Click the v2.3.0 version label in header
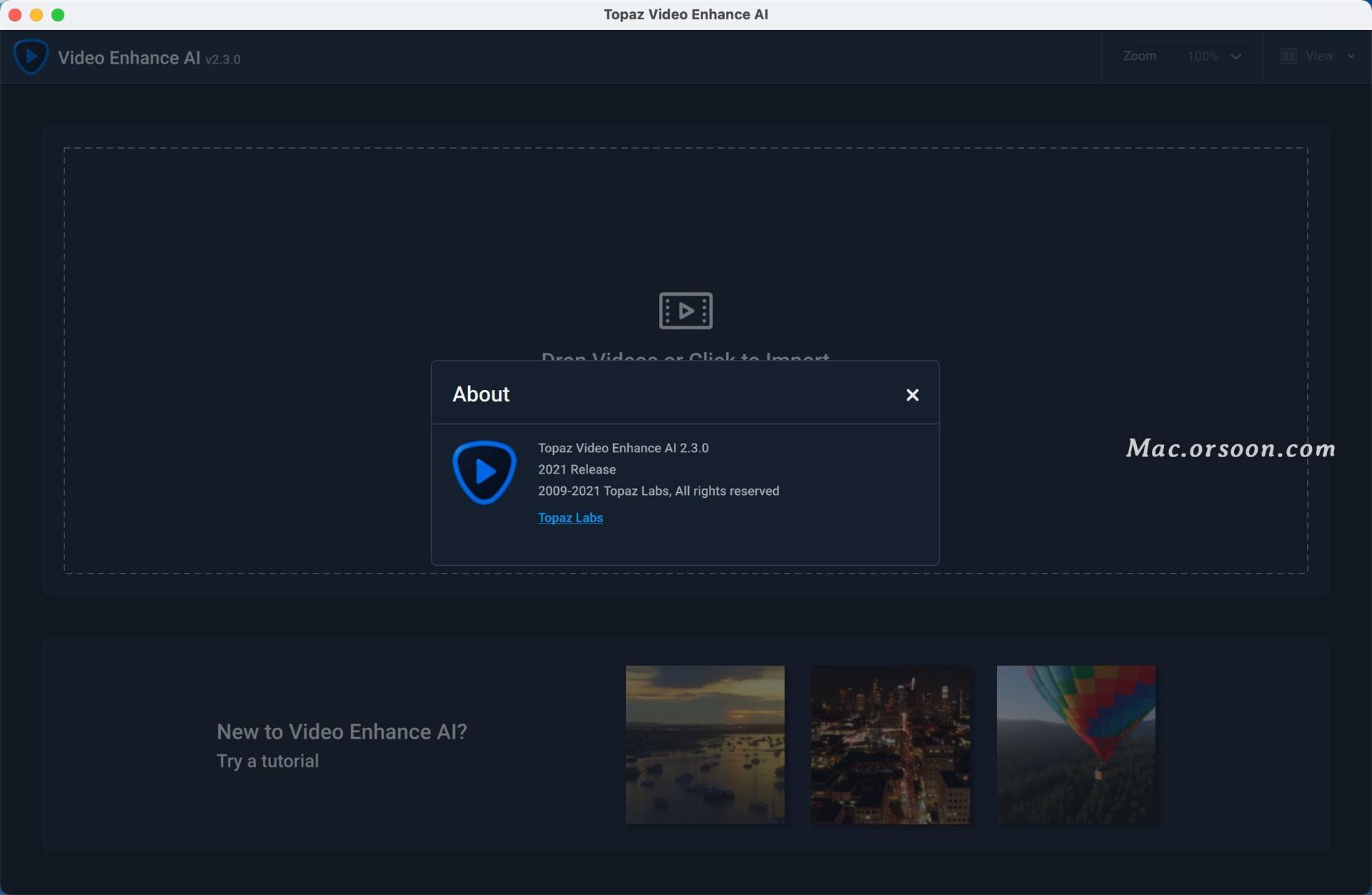Image resolution: width=1372 pixels, height=895 pixels. click(x=223, y=59)
